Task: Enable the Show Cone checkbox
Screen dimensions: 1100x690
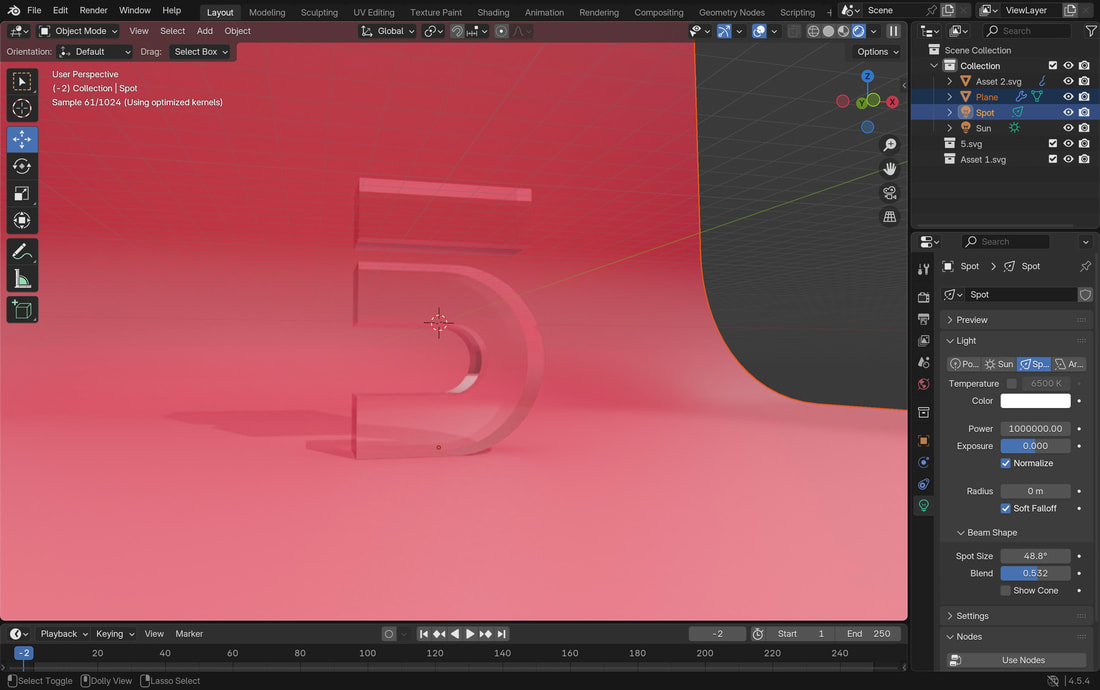Action: click(1006, 591)
